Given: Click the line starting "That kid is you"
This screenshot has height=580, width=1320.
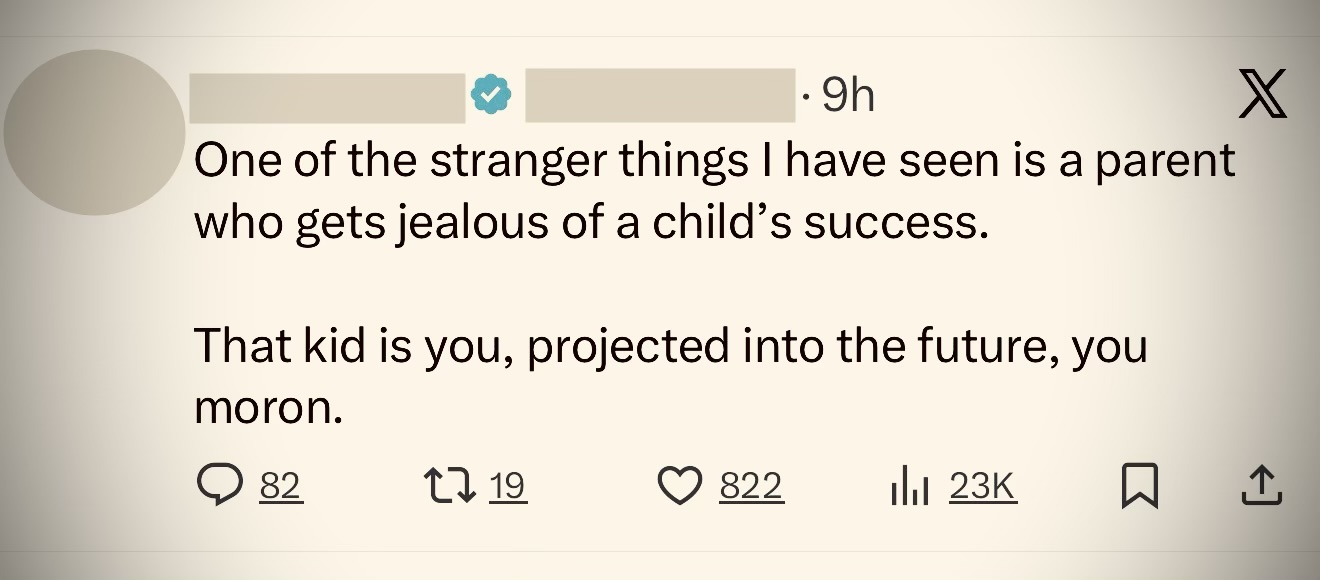Looking at the screenshot, I should point(670,346).
